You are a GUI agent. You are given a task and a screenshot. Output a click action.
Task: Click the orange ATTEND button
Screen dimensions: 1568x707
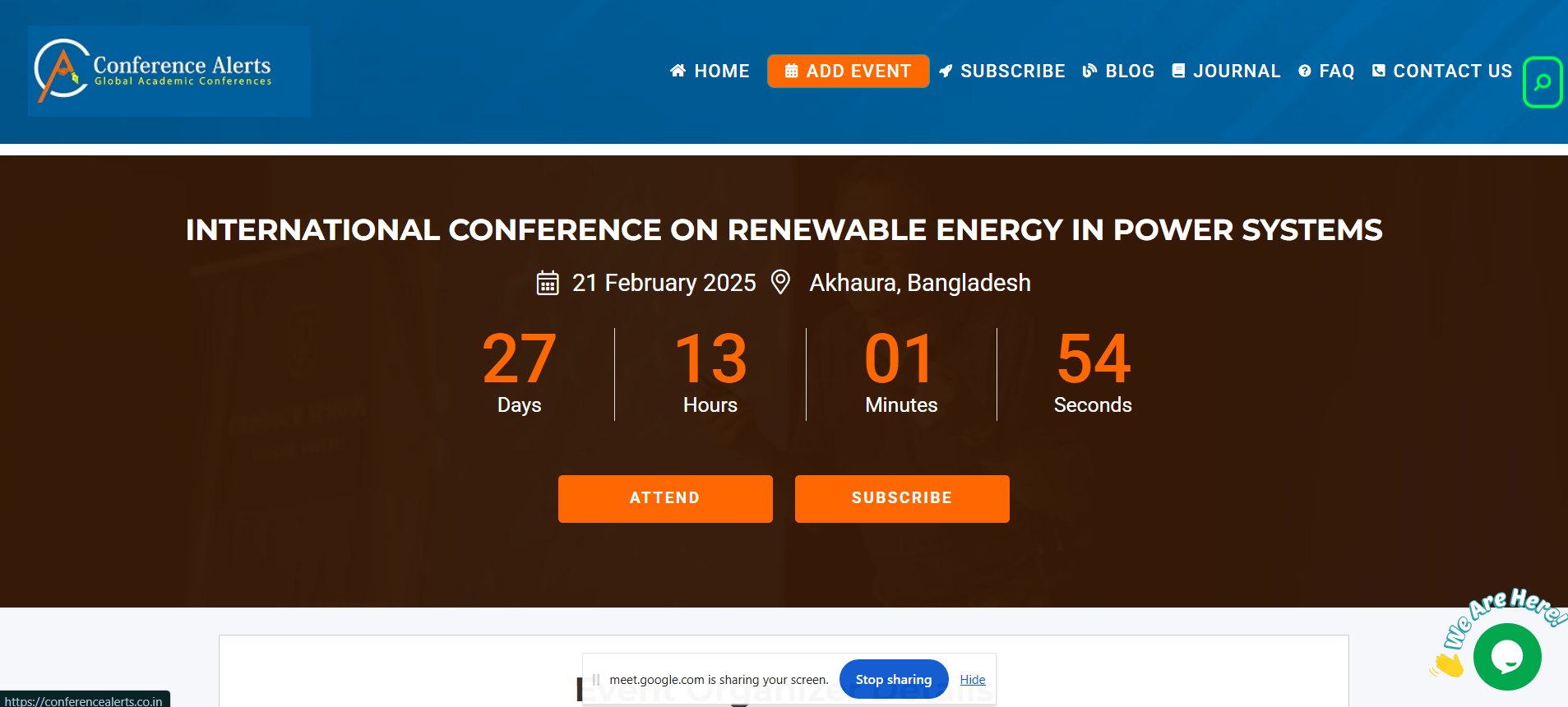[x=665, y=498]
